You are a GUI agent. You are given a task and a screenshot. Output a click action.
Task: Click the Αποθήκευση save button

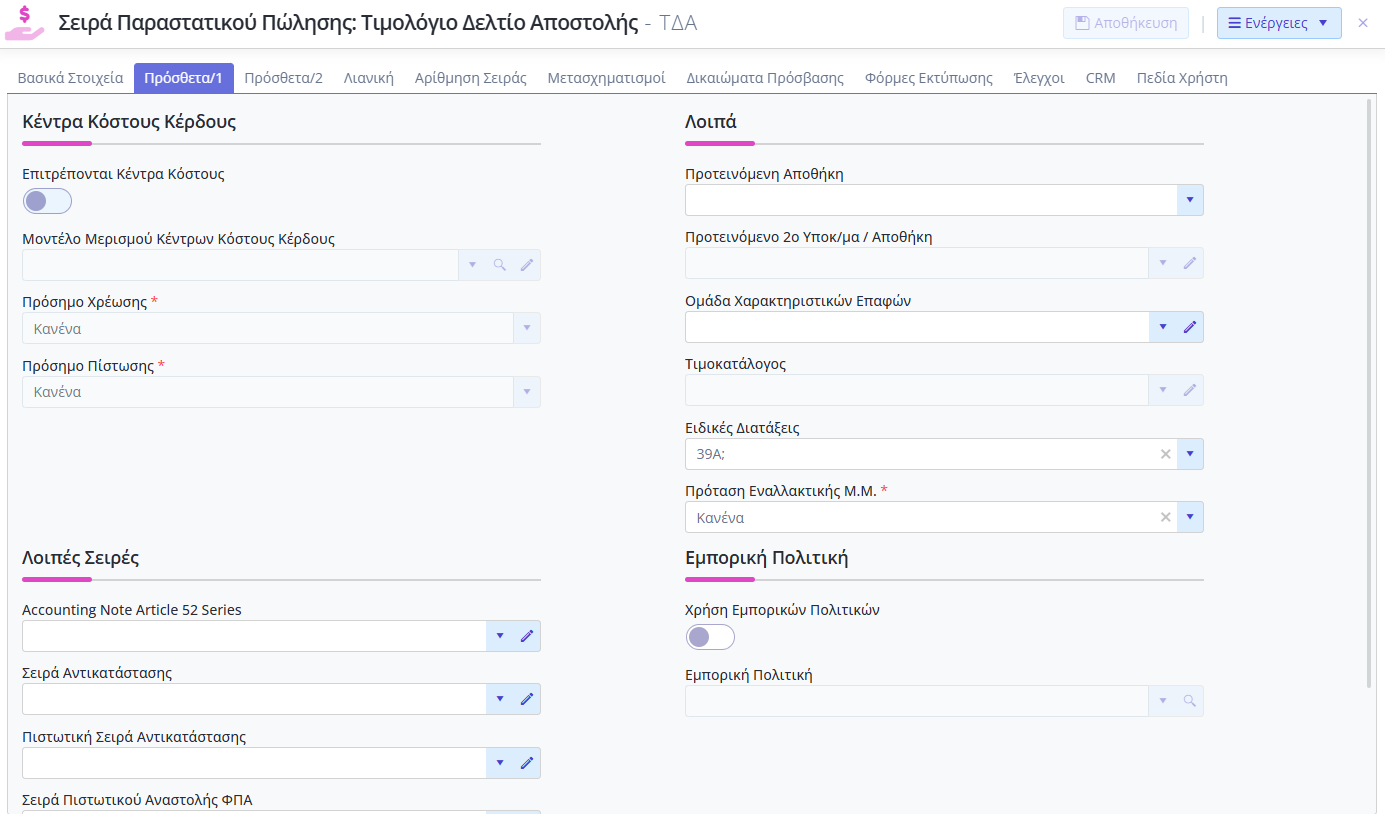click(x=1126, y=23)
